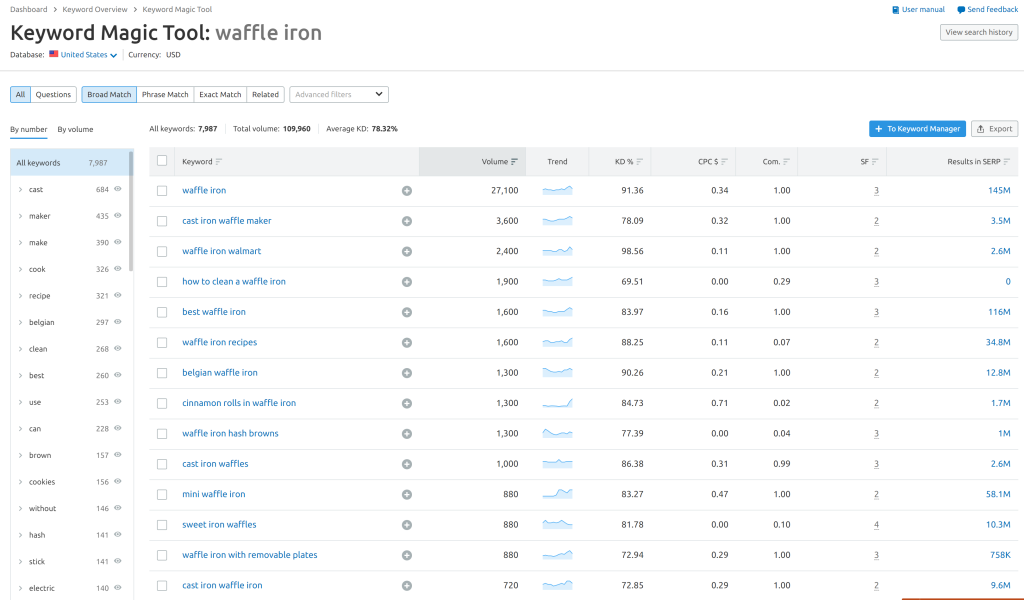Screen dimensions: 1024x600
Task: Check the box for 'waffle iron walmart'
Action: (162, 251)
